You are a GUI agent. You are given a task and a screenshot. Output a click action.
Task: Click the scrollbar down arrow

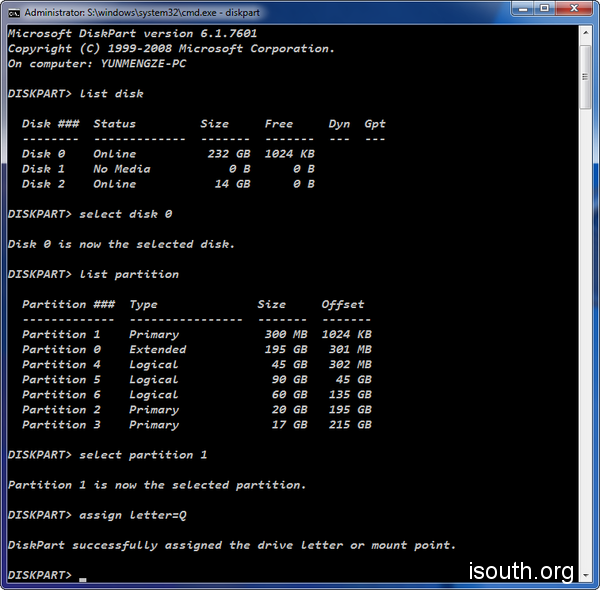[x=587, y=576]
